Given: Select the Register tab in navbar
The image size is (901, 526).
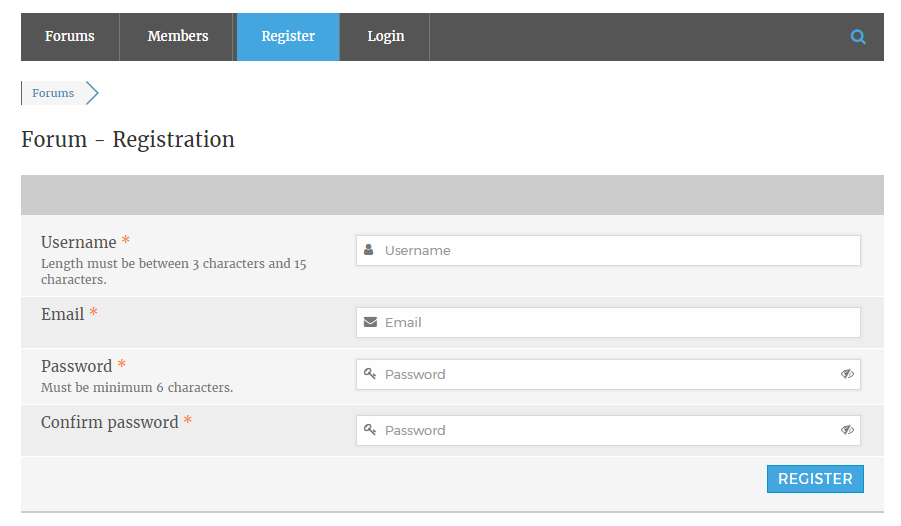Looking at the screenshot, I should pos(288,37).
